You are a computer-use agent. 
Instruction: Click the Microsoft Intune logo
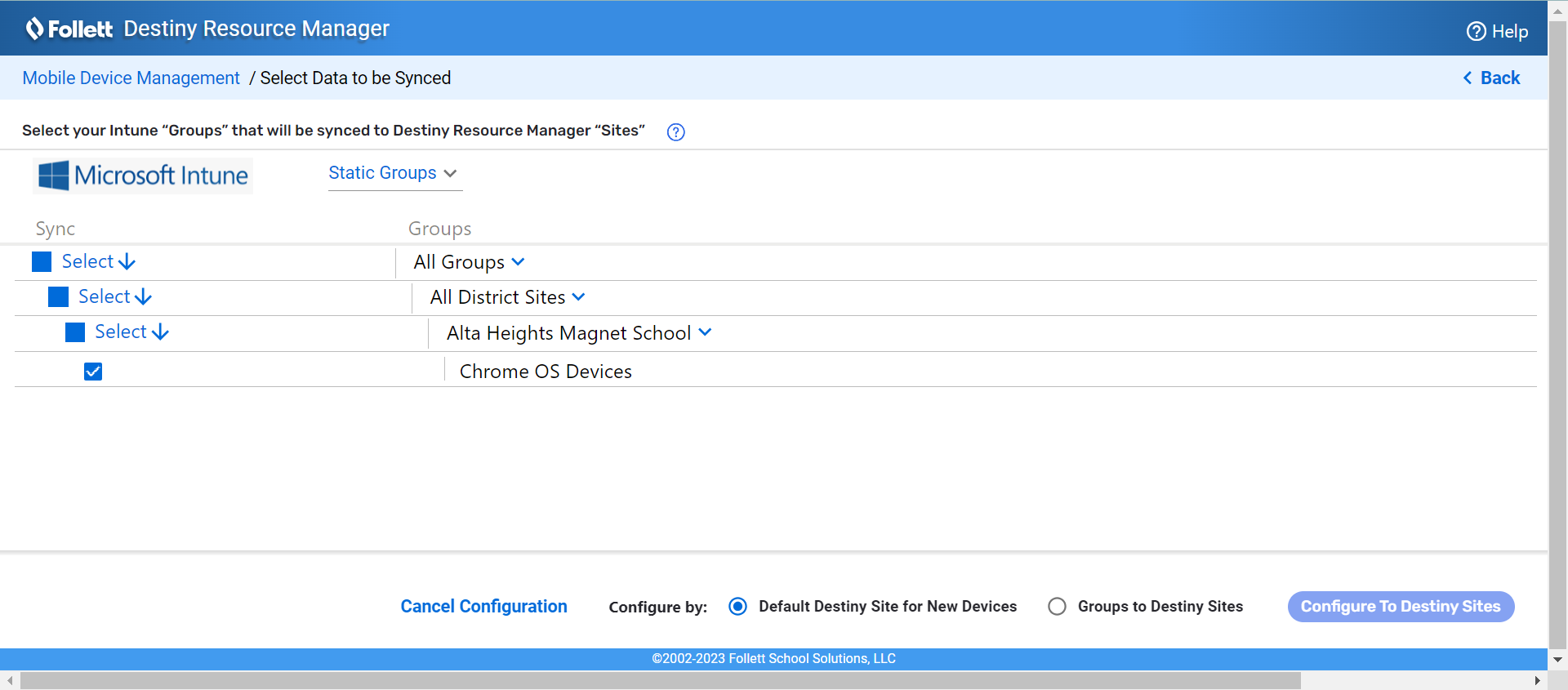coord(143,176)
